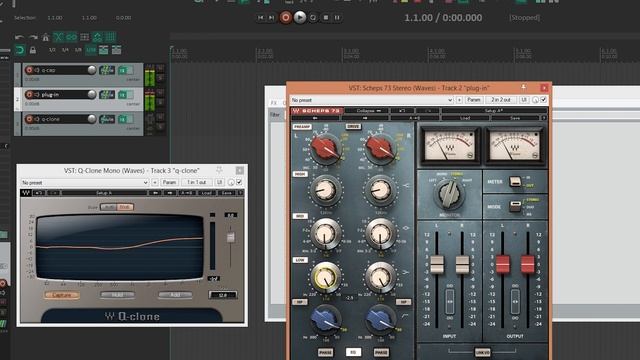Open FX button on q-cap track
Screen dimensions: 640x360
[x=123, y=71]
